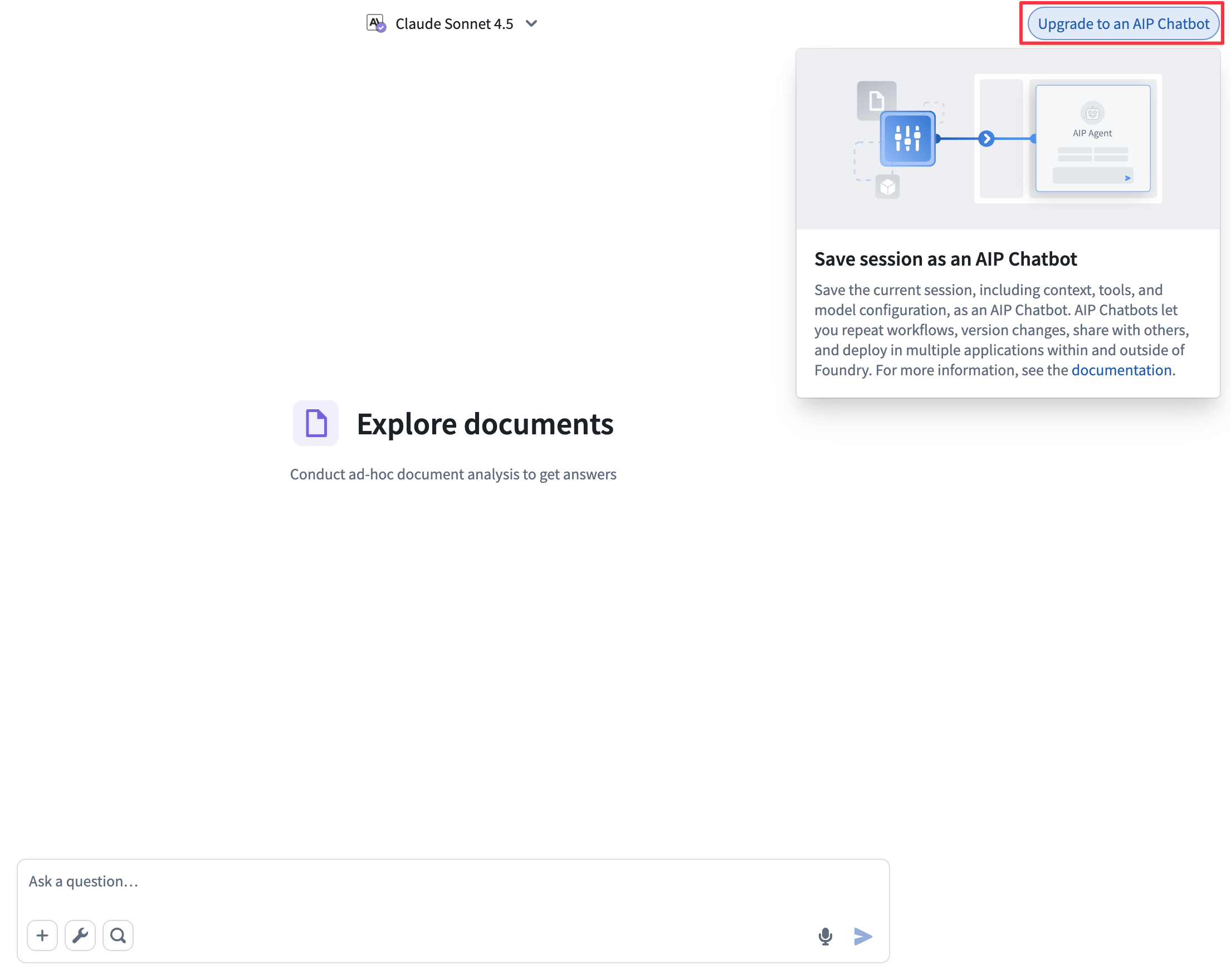Click the blue sliders icon in the chatbot illustration

click(x=907, y=138)
